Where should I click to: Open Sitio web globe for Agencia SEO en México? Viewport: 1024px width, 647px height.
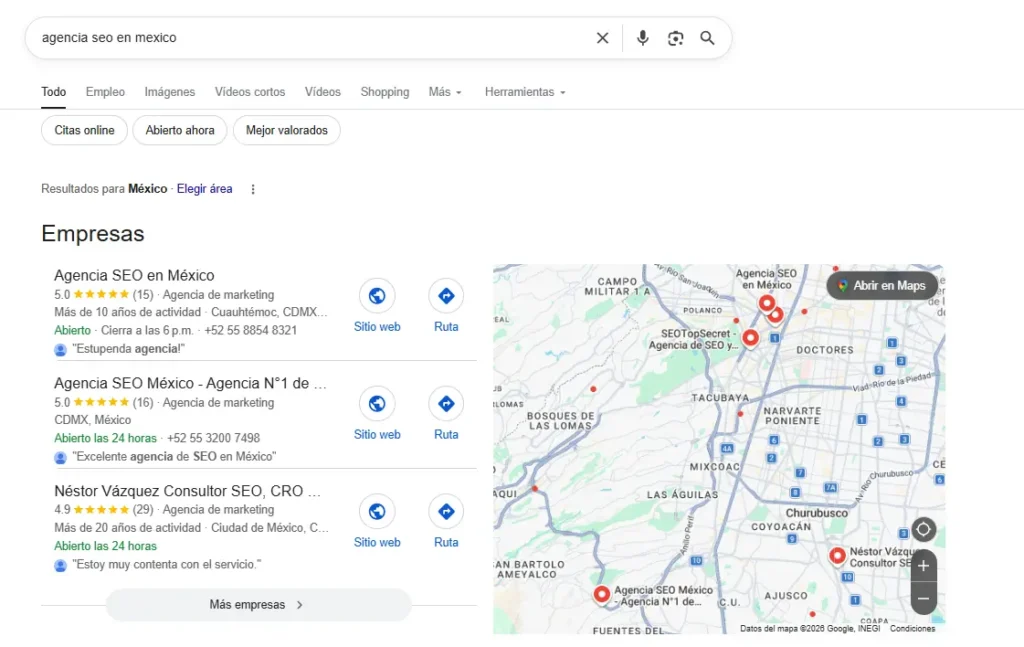(x=377, y=296)
